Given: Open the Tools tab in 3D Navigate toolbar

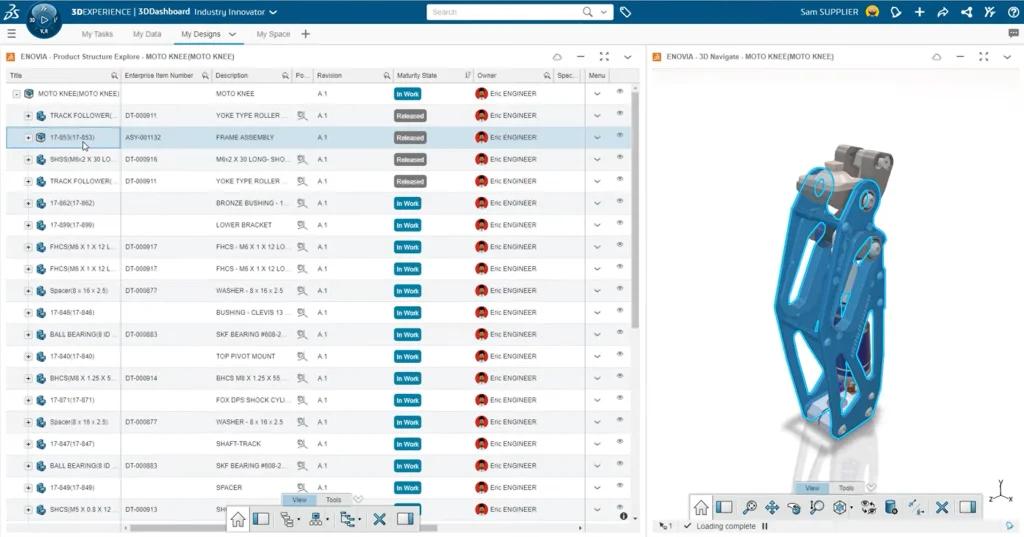Looking at the screenshot, I should click(x=846, y=488).
